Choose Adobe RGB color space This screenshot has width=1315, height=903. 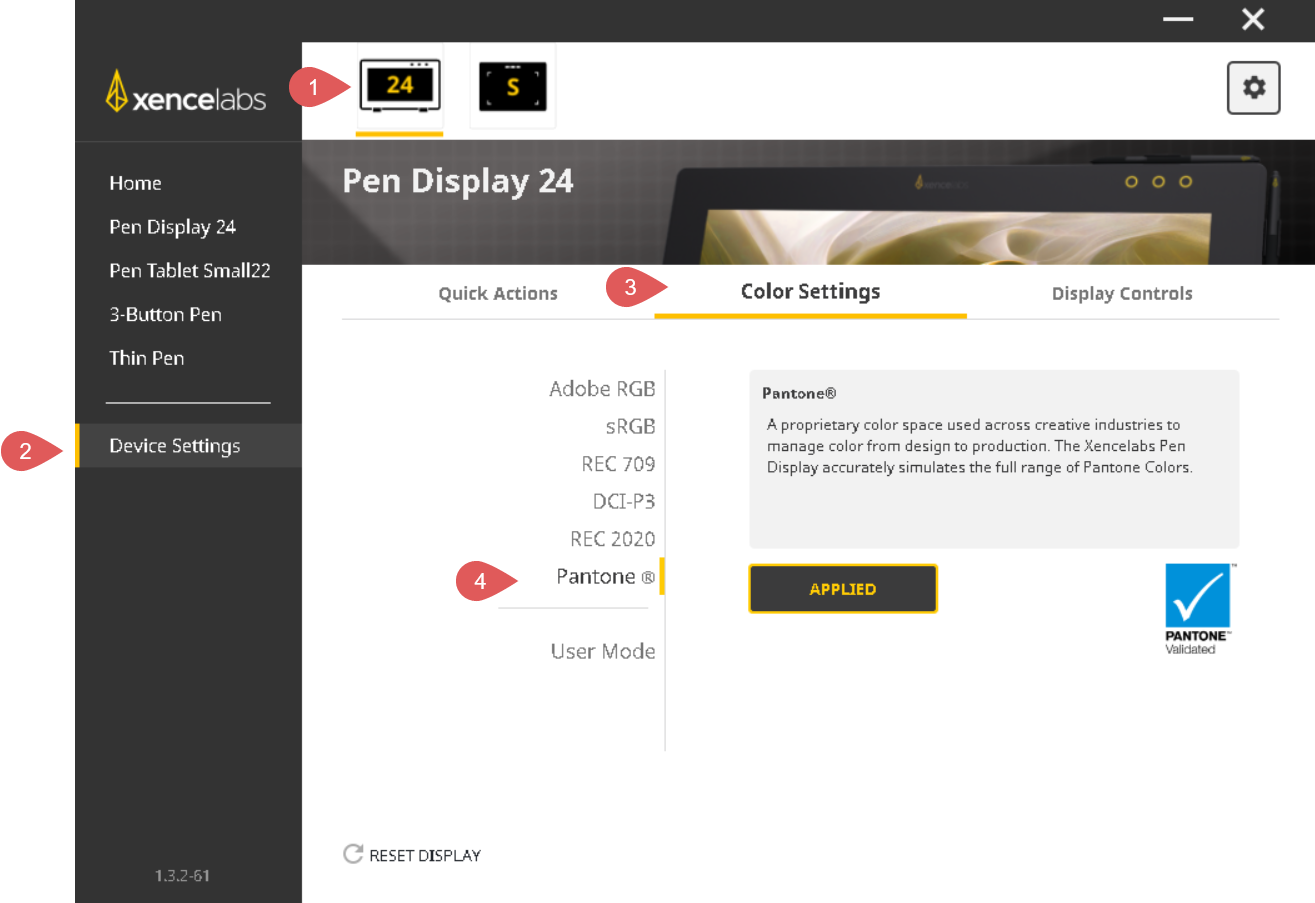click(x=602, y=389)
